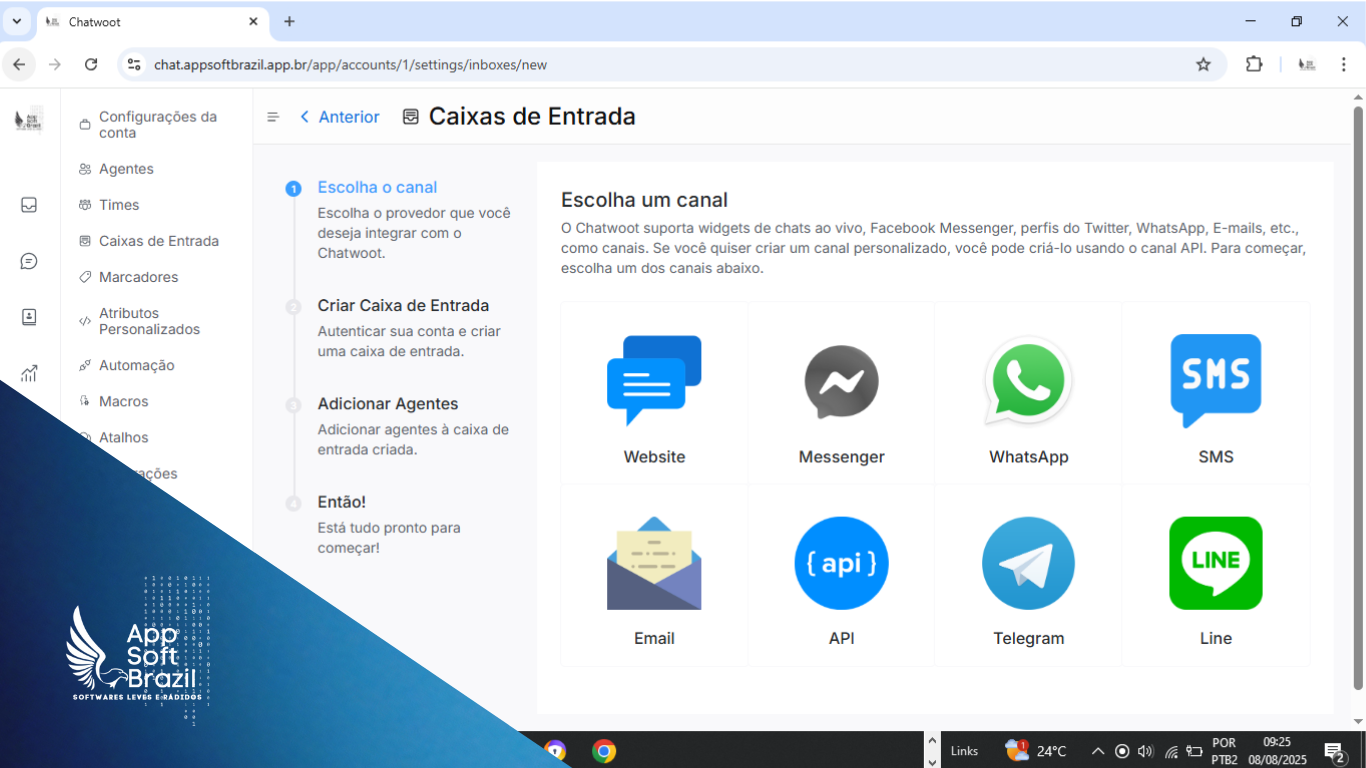Open the browser tab search dropdown
The width and height of the screenshot is (1366, 768).
click(x=16, y=21)
